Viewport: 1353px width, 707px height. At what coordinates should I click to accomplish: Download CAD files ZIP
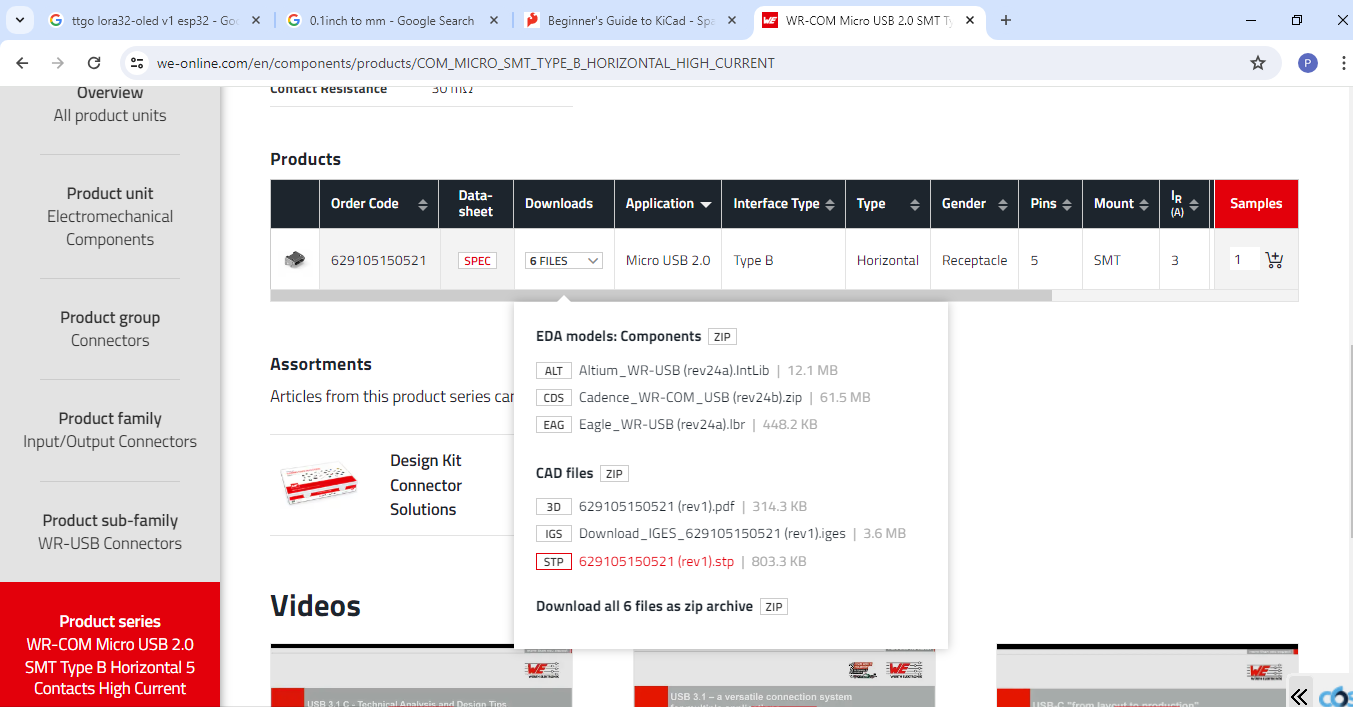pyautogui.click(x=614, y=474)
